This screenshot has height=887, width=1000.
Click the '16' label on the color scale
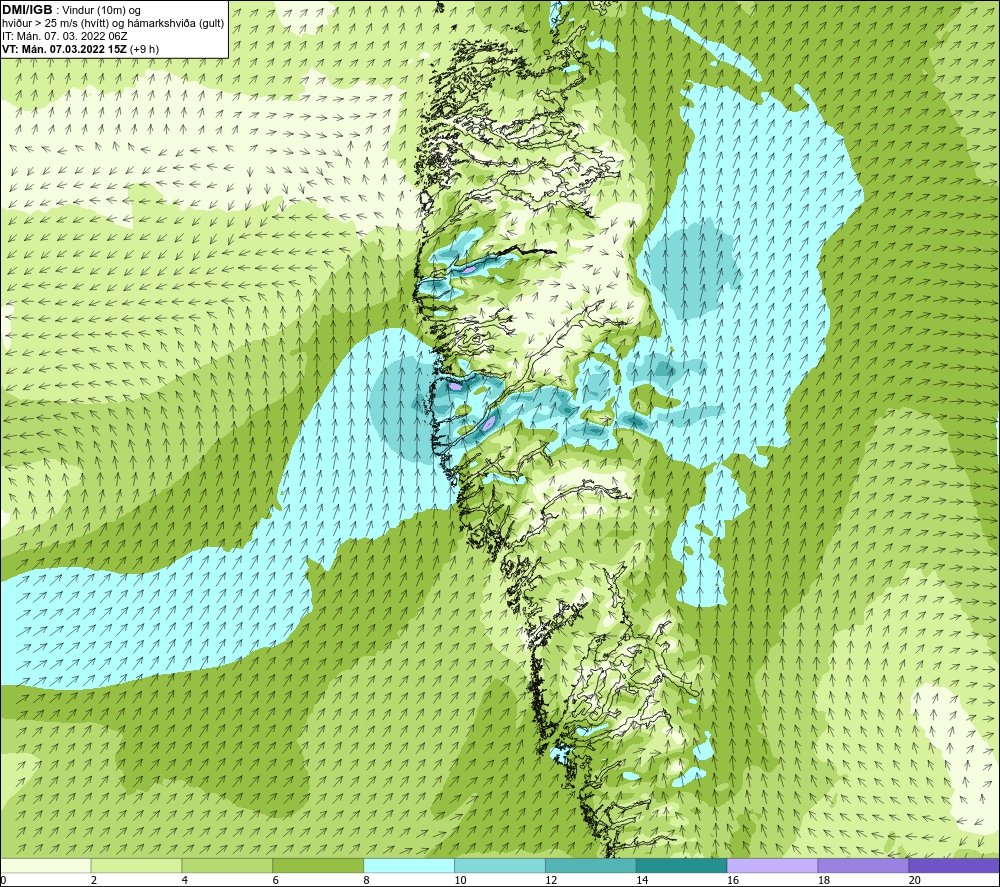pyautogui.click(x=733, y=881)
